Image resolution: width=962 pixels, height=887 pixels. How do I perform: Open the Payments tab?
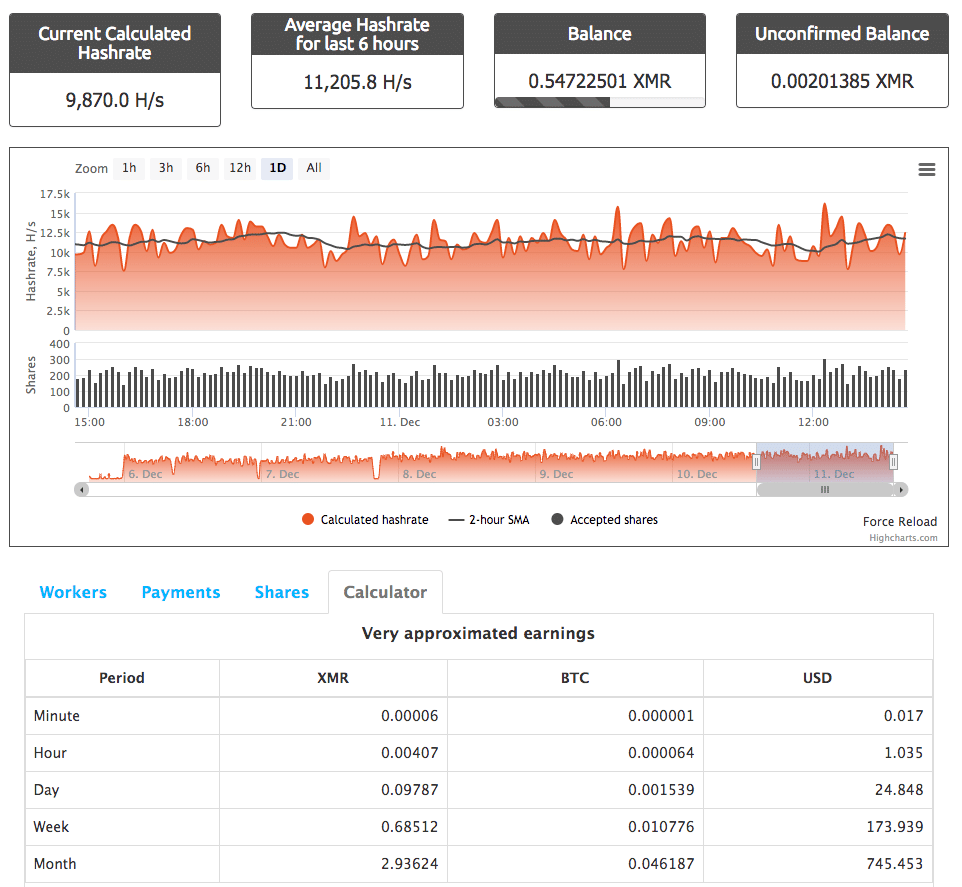(x=181, y=592)
